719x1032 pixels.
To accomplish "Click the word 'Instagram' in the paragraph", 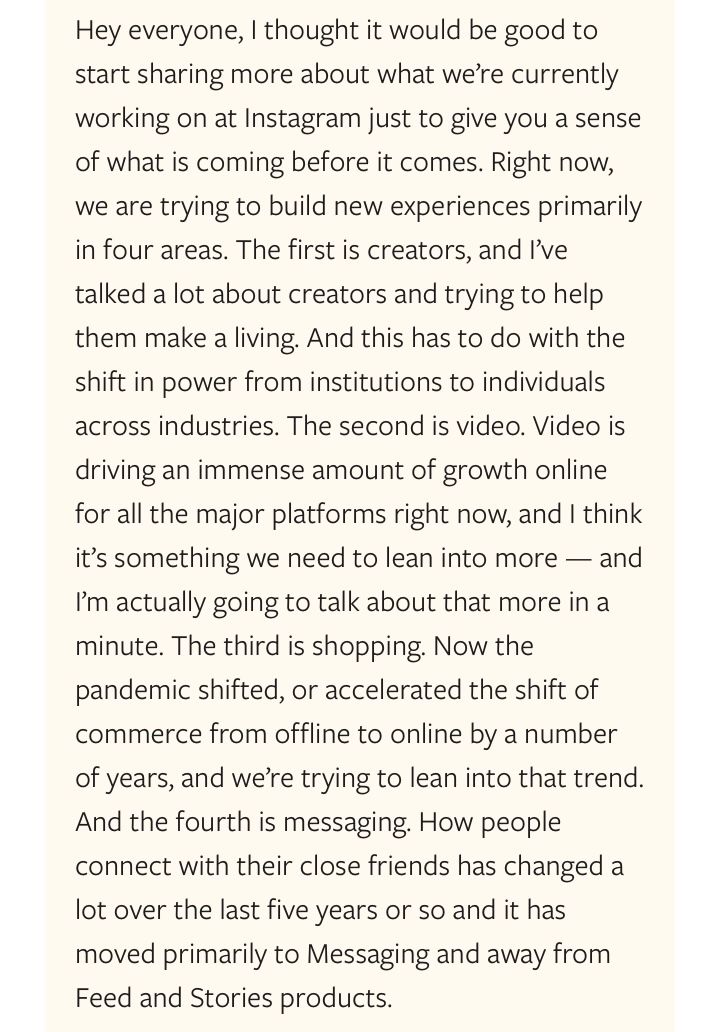I will (x=303, y=118).
